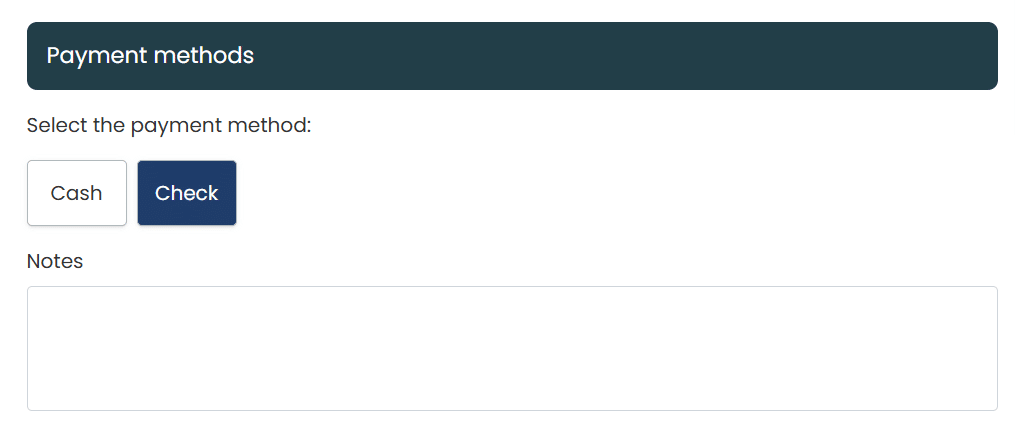Click the "Select the payment method:" label
This screenshot has height=433, width=1015.
[x=169, y=126]
